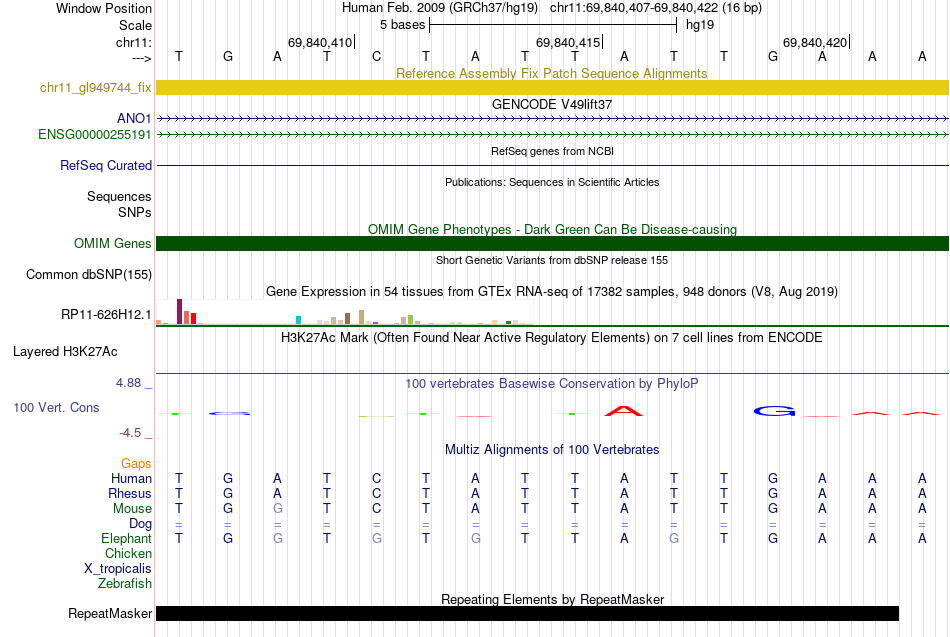950x637 pixels.
Task: Select the Dog alignment row label
Action: tap(140, 524)
